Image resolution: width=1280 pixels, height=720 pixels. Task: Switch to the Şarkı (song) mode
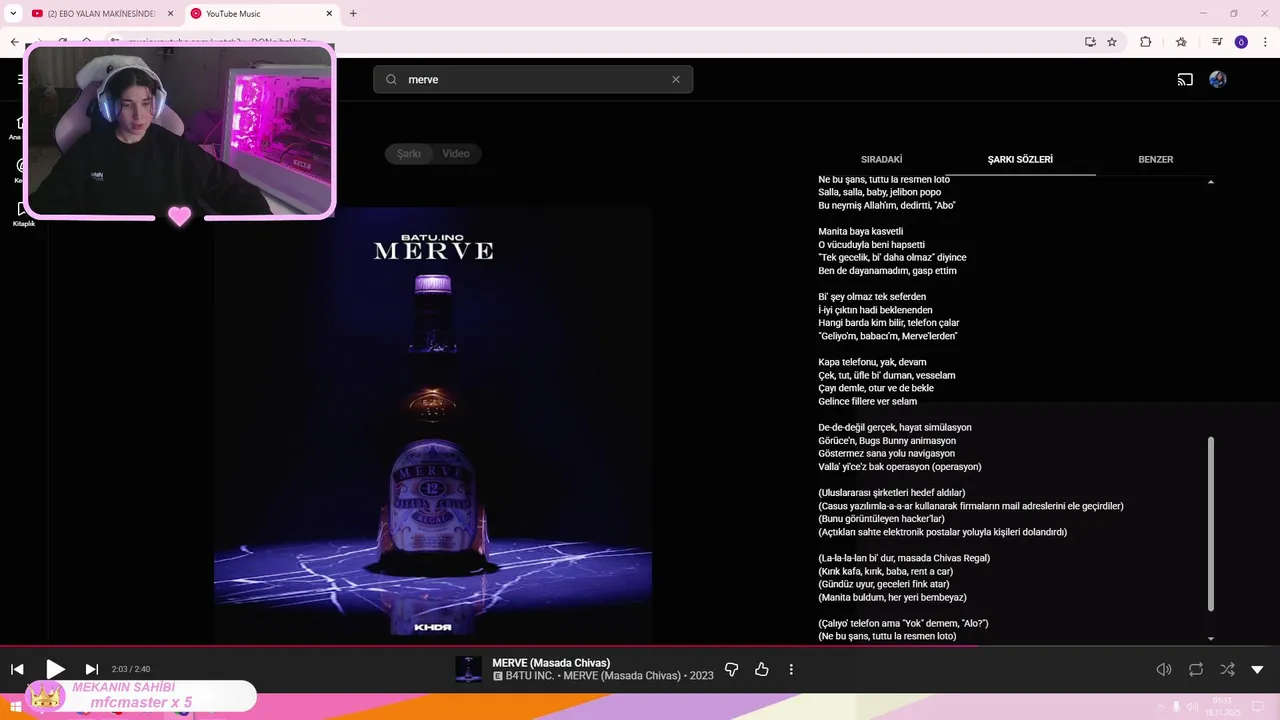point(409,153)
